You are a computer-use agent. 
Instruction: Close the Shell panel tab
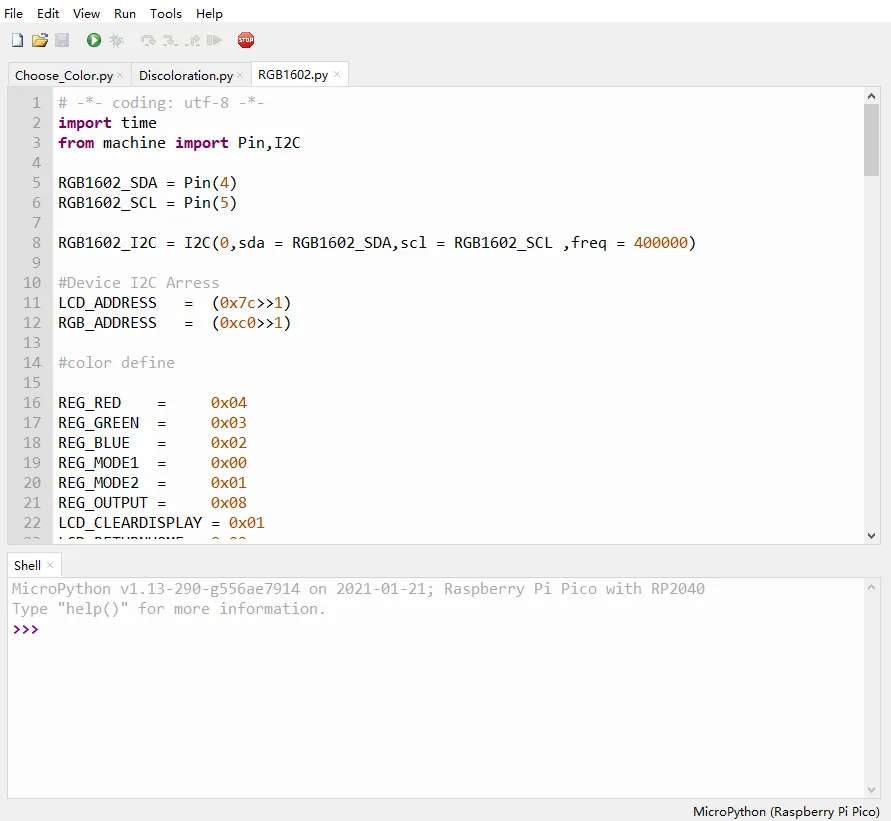point(50,565)
